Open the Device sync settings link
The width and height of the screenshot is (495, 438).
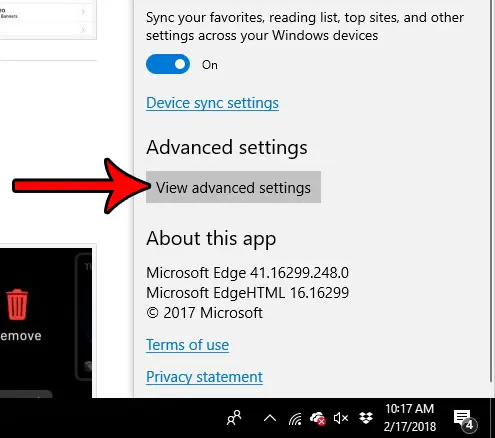click(212, 103)
